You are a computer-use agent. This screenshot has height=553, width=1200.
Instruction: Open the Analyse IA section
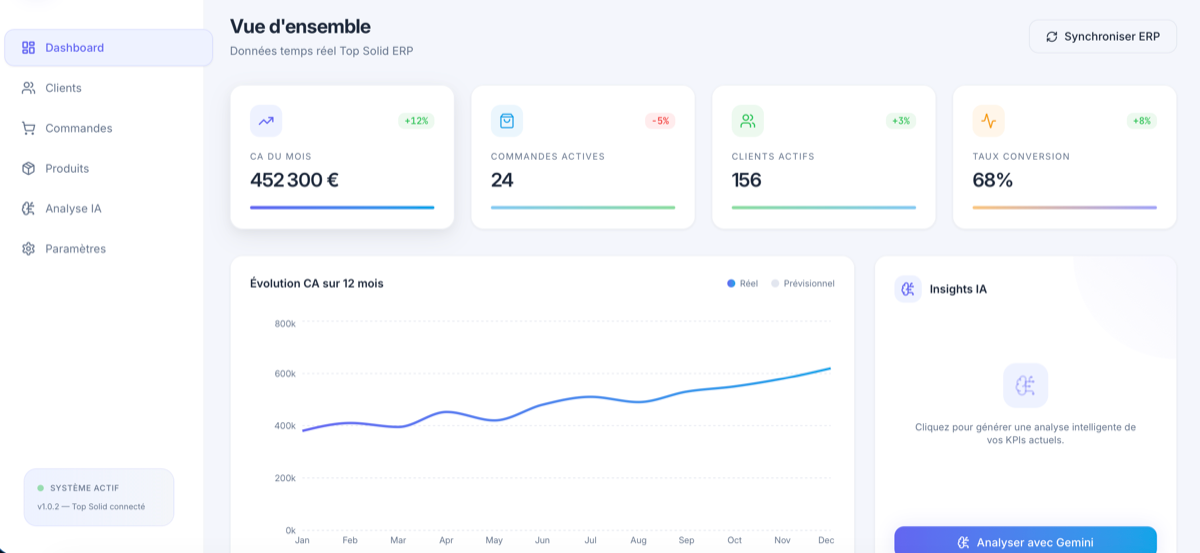tap(108, 209)
